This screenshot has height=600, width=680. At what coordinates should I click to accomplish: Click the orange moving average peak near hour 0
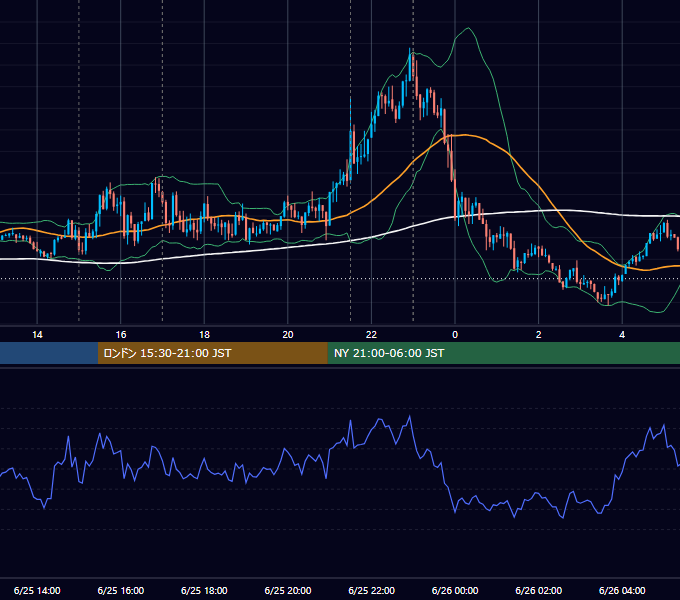463,135
